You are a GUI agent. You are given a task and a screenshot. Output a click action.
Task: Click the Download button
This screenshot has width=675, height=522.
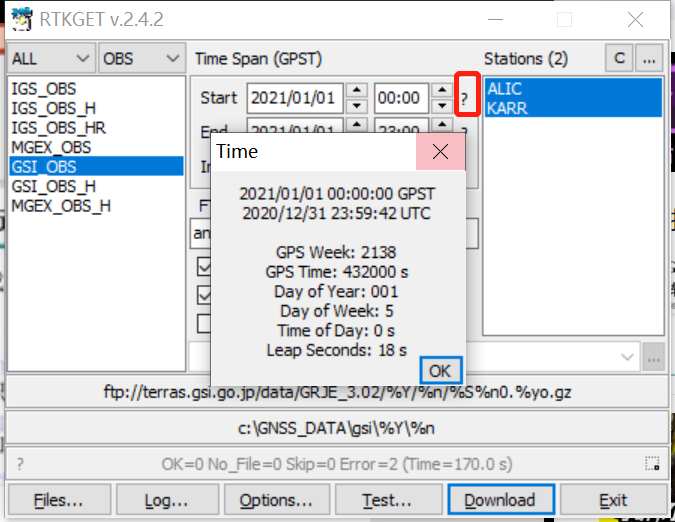click(x=501, y=500)
